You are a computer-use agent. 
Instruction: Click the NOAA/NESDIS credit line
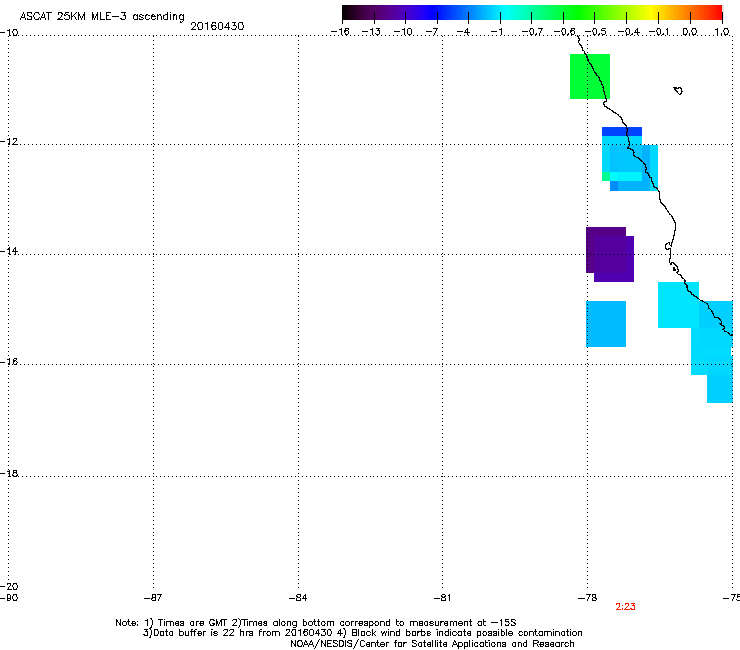[x=432, y=644]
